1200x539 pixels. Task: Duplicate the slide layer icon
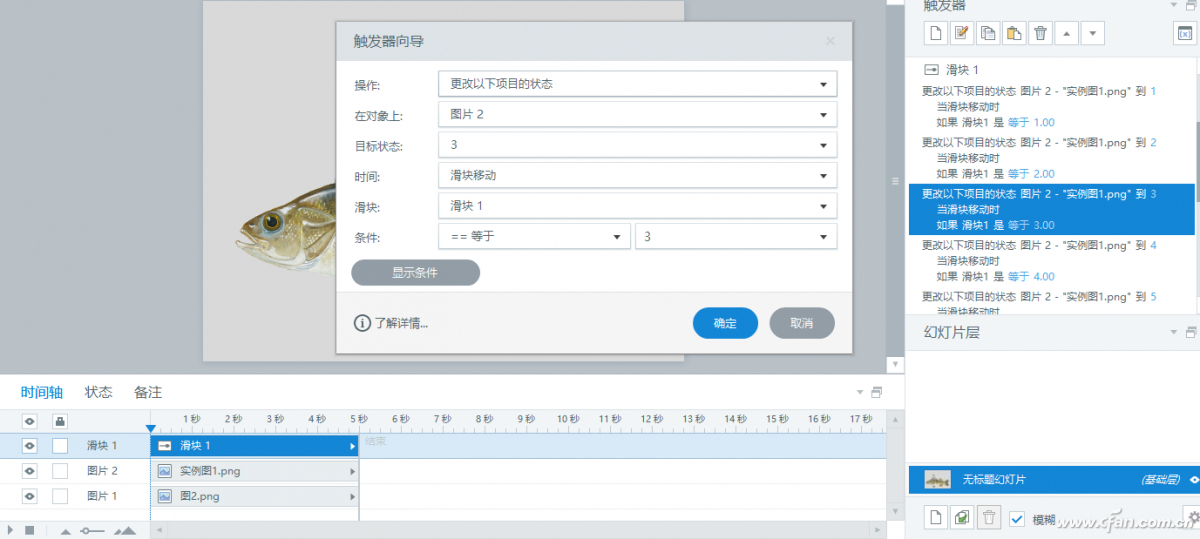(x=961, y=518)
